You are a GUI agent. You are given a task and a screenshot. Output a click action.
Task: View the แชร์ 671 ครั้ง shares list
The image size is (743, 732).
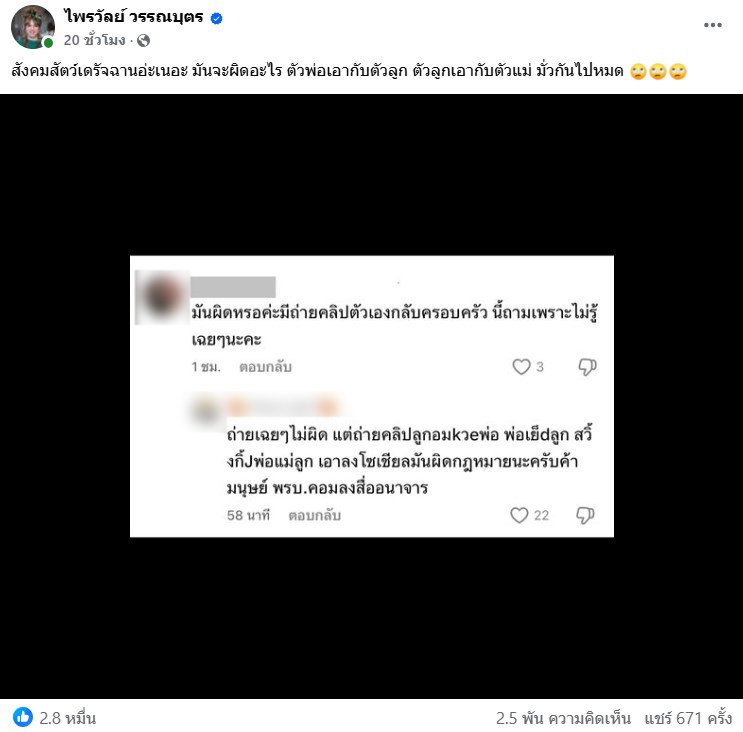pos(688,718)
